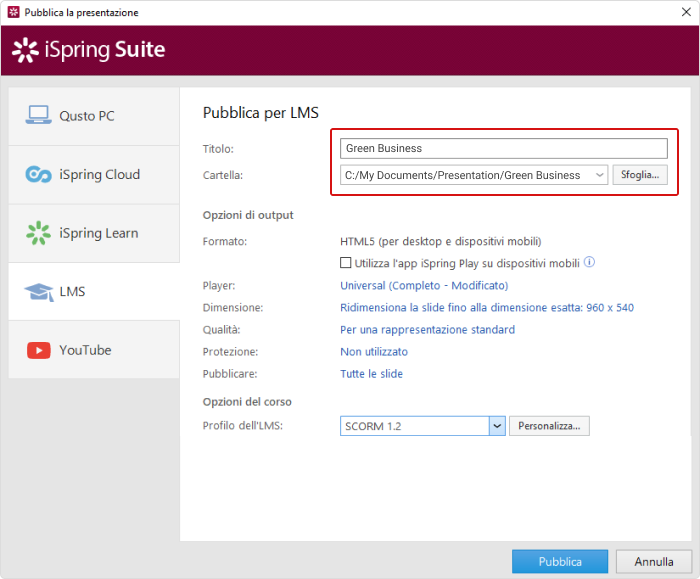Click the Dimensione: label
This screenshot has height=579, width=700.
tap(233, 308)
